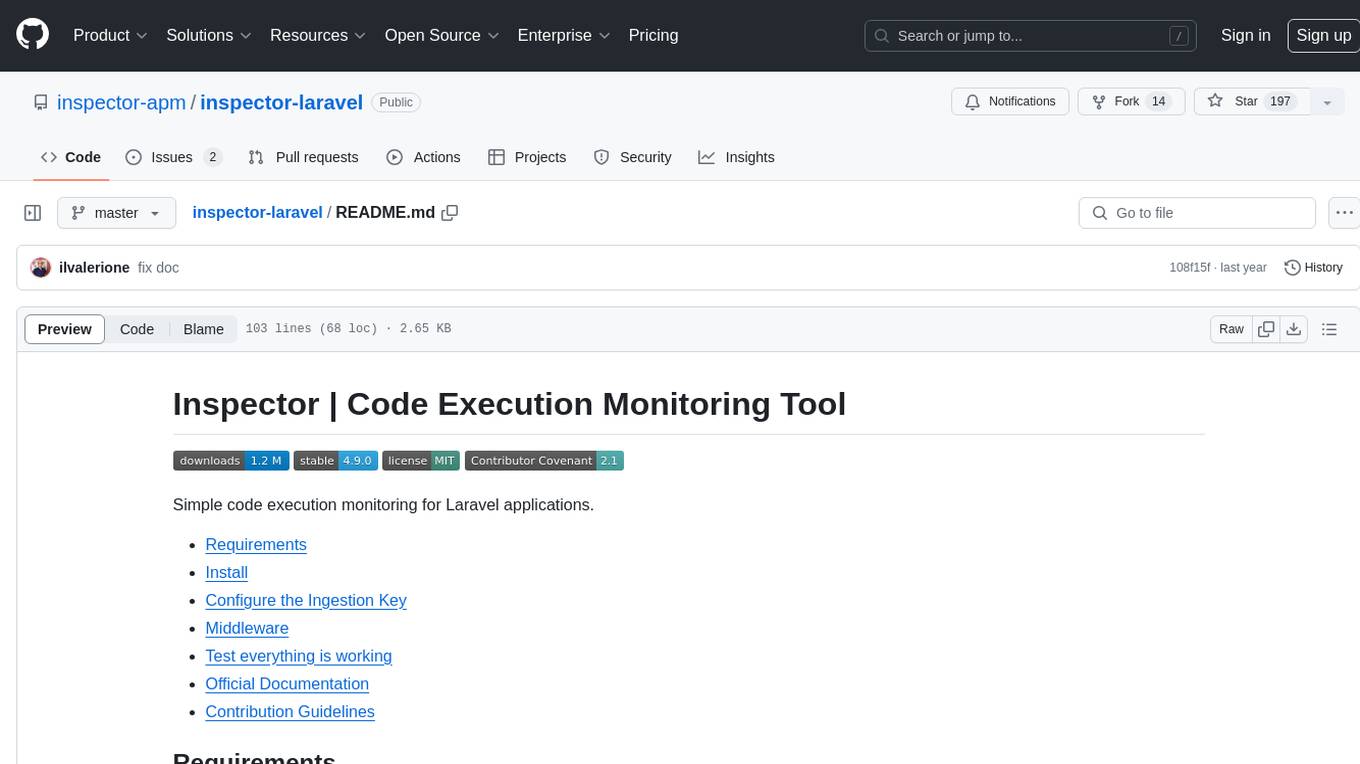Open the Pricing page
Screen dimensions: 1360x764
tap(653, 35)
